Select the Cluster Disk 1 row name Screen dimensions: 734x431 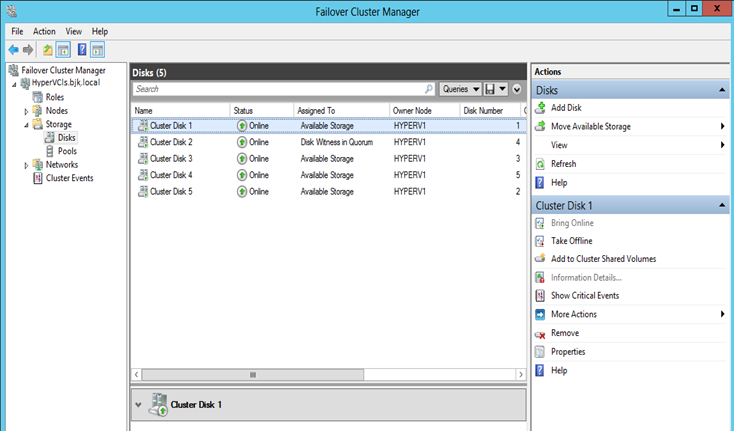[x=171, y=126]
